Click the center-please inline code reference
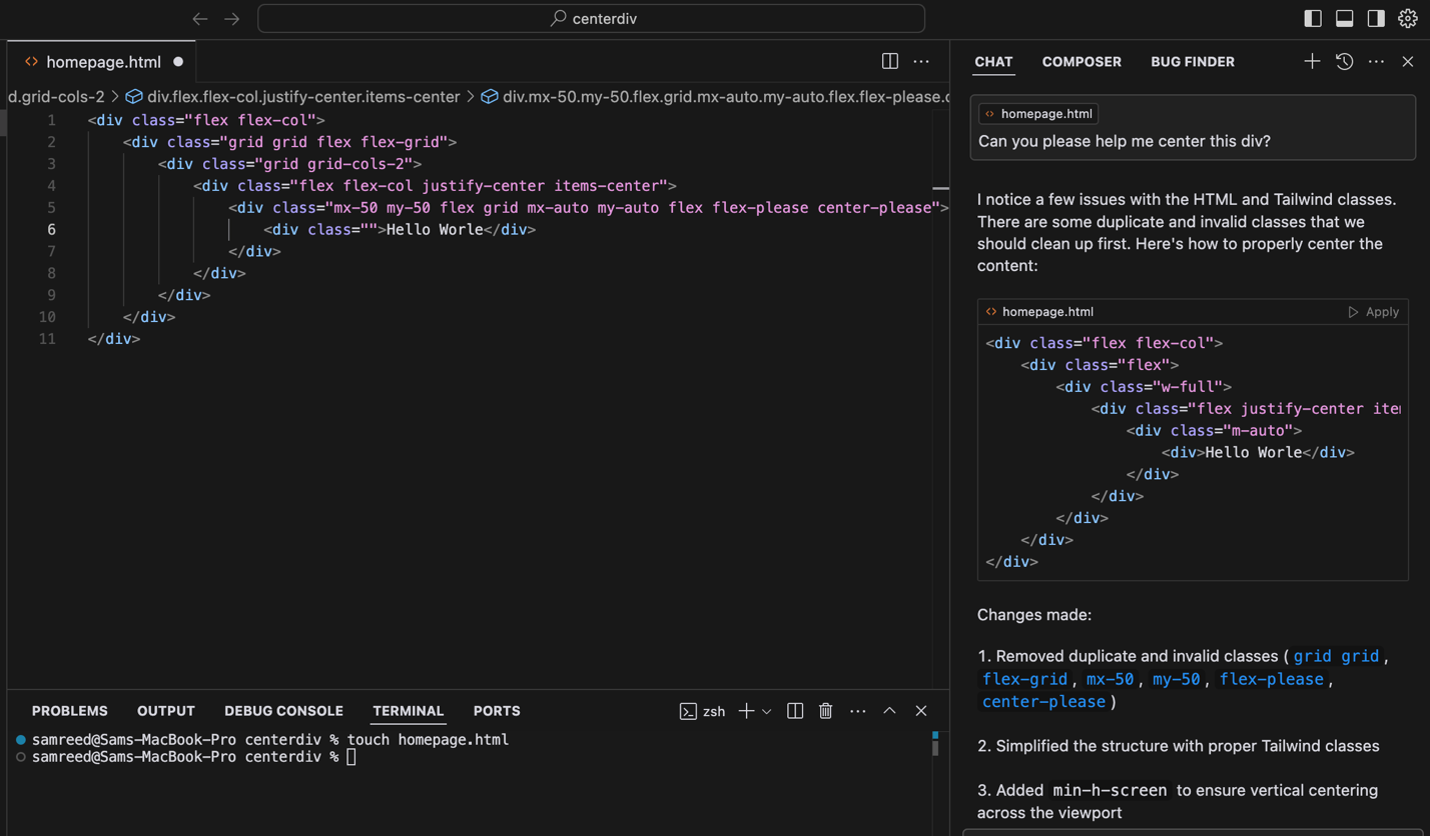 tap(1044, 702)
